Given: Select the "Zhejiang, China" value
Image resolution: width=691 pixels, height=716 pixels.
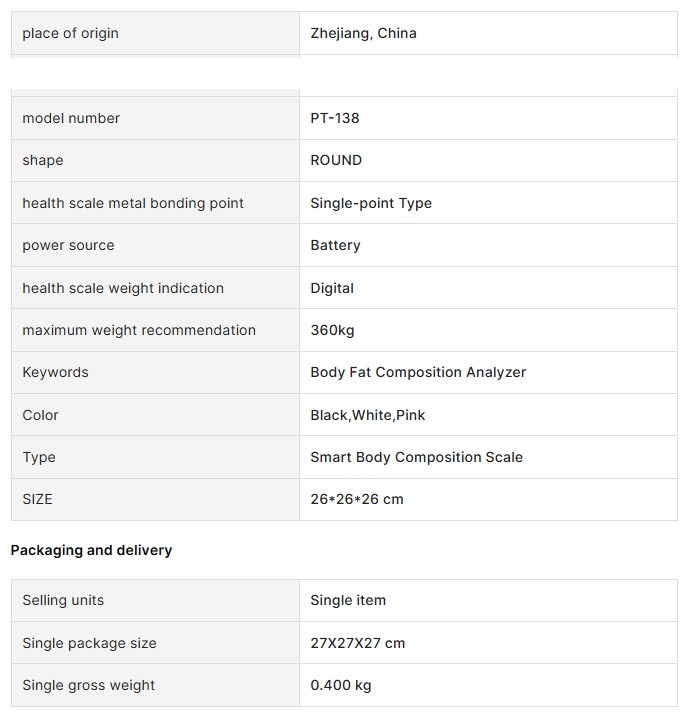Looking at the screenshot, I should tap(363, 33).
